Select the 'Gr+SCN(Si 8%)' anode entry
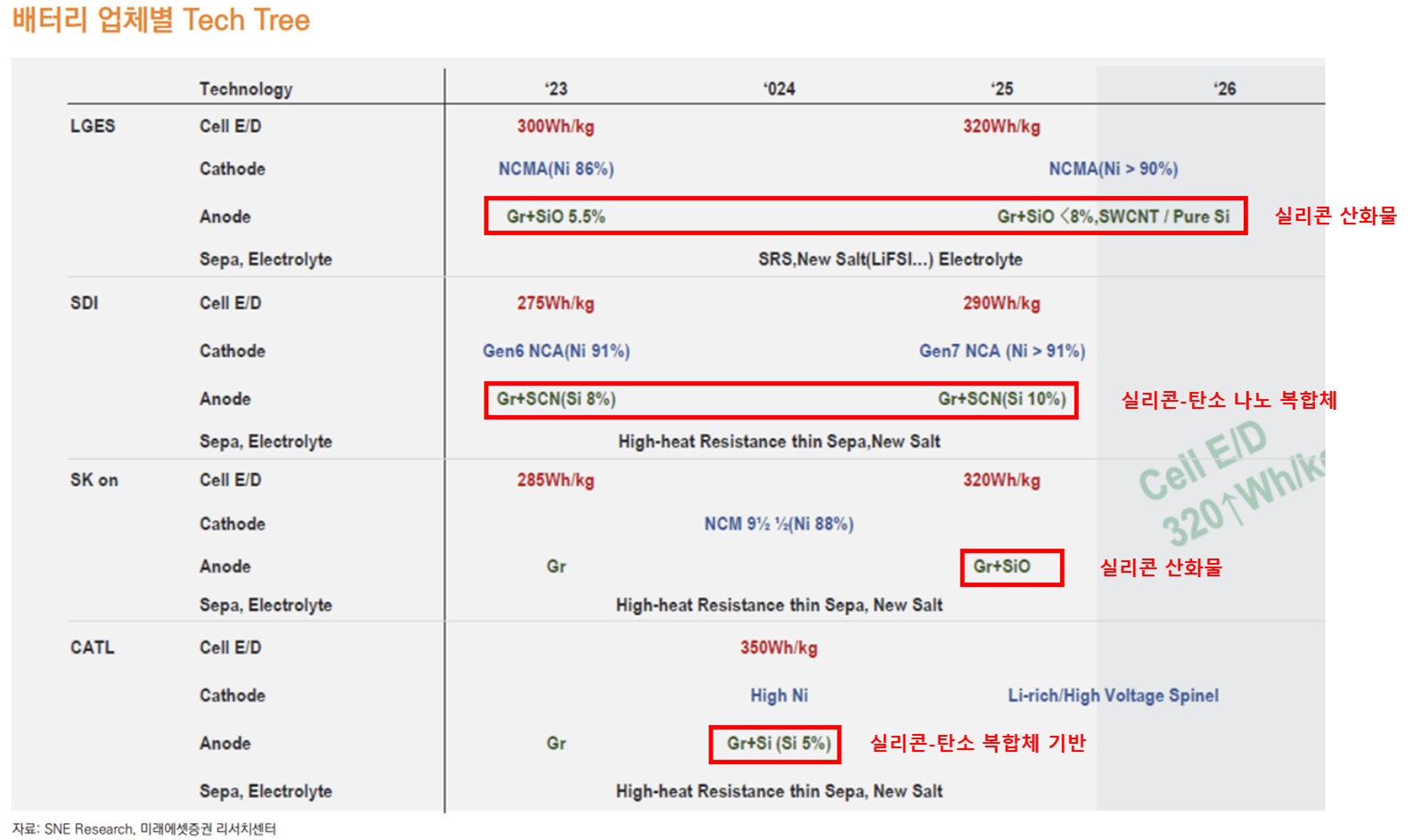 click(x=556, y=399)
